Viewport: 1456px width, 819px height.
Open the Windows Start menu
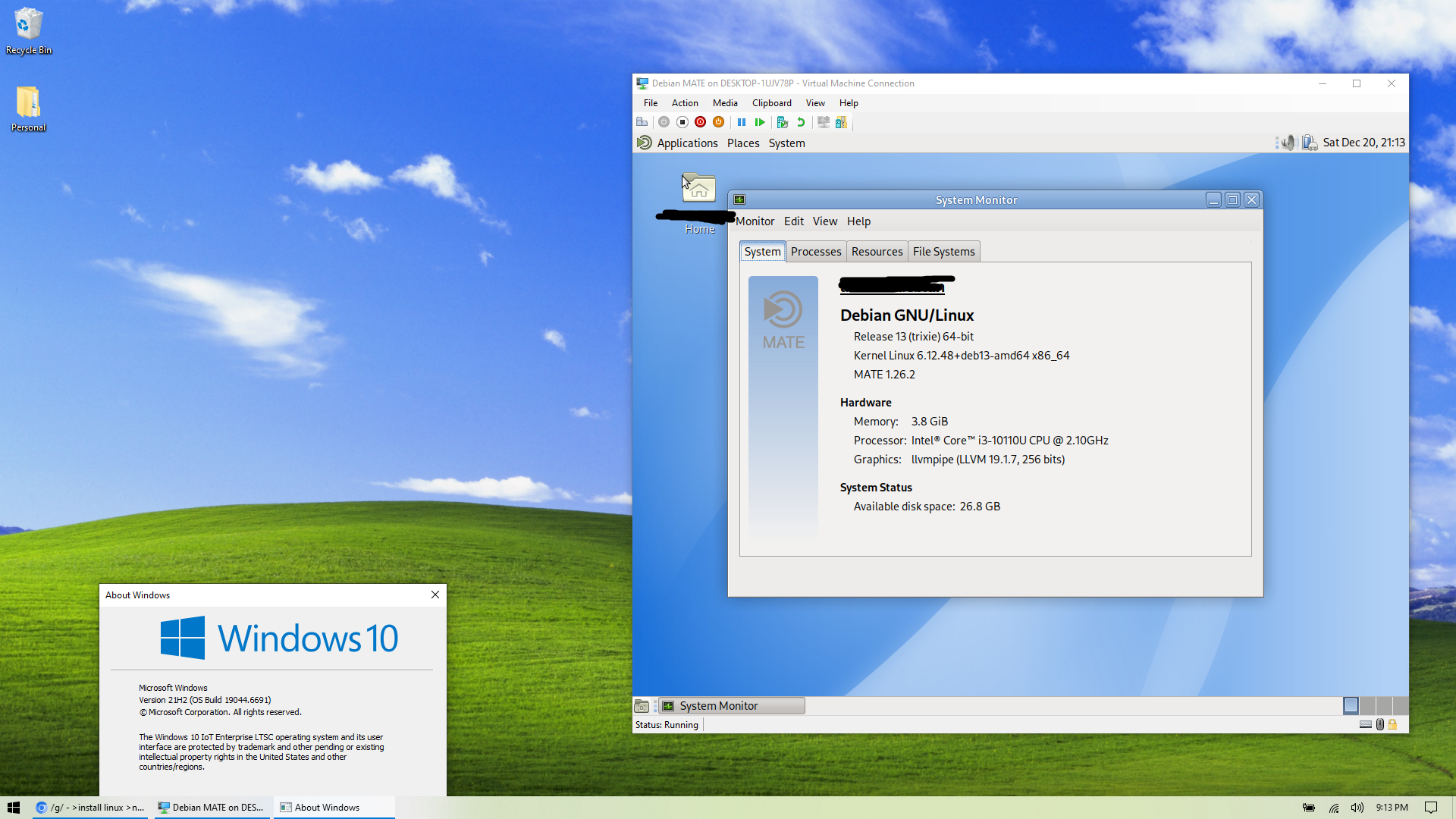point(14,808)
